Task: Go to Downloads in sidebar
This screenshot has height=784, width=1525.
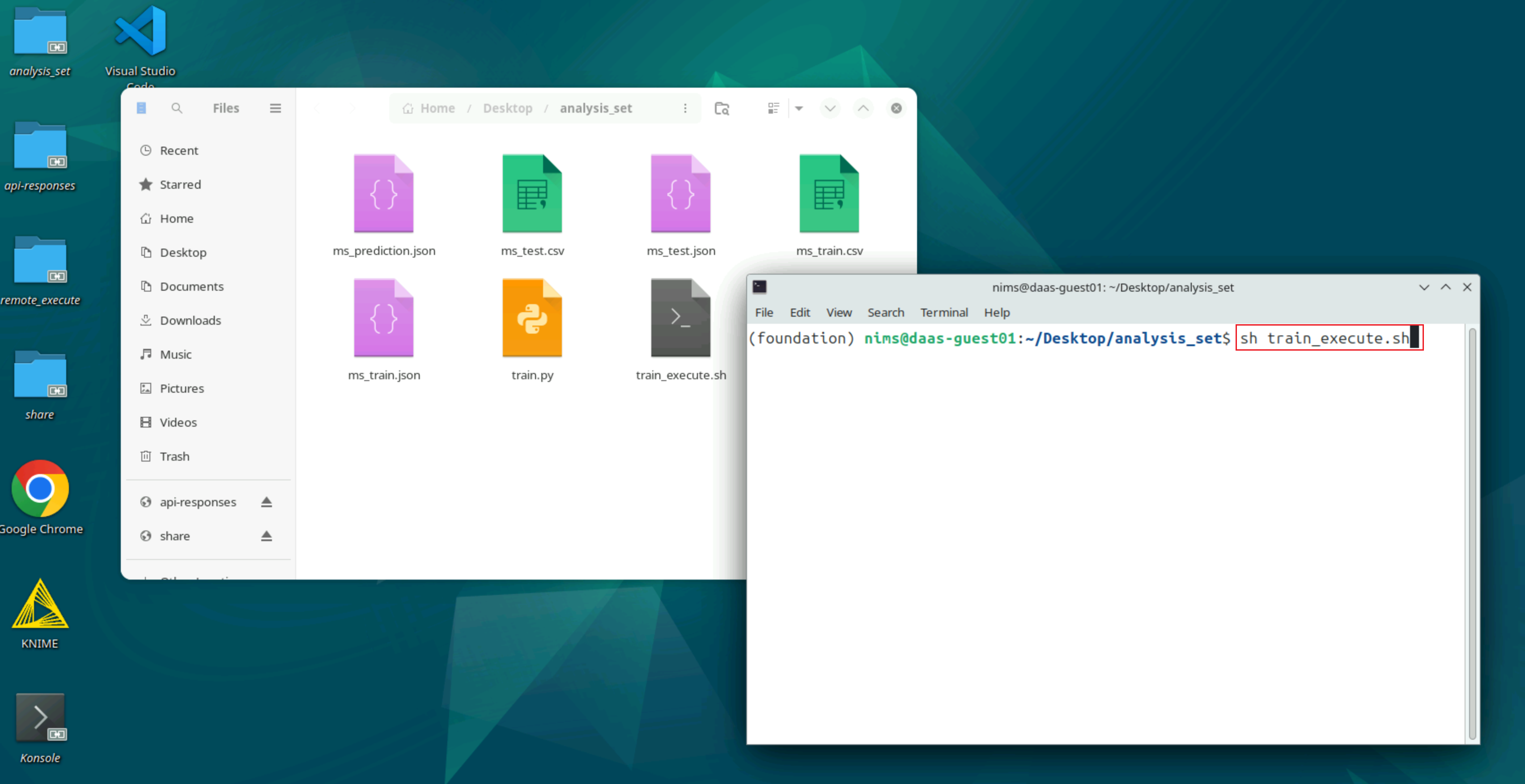Action: [190, 320]
